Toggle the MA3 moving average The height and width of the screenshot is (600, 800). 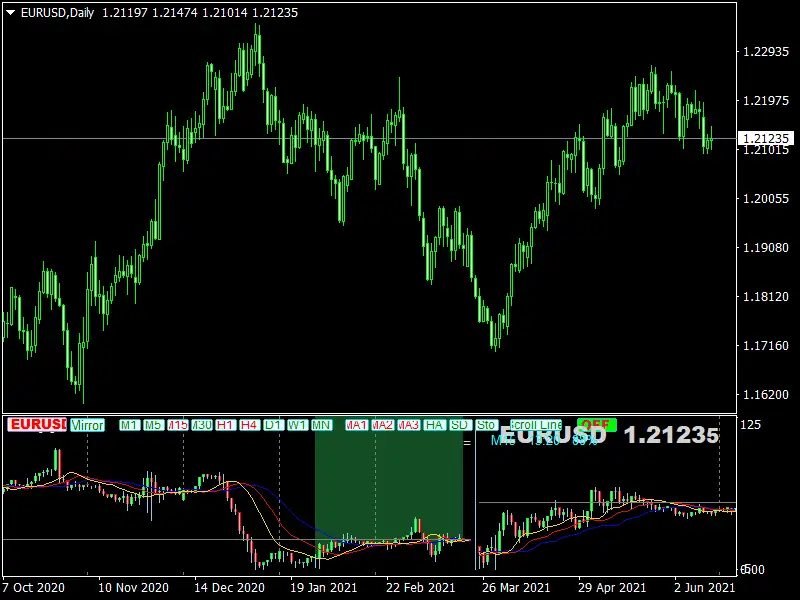tap(408, 425)
